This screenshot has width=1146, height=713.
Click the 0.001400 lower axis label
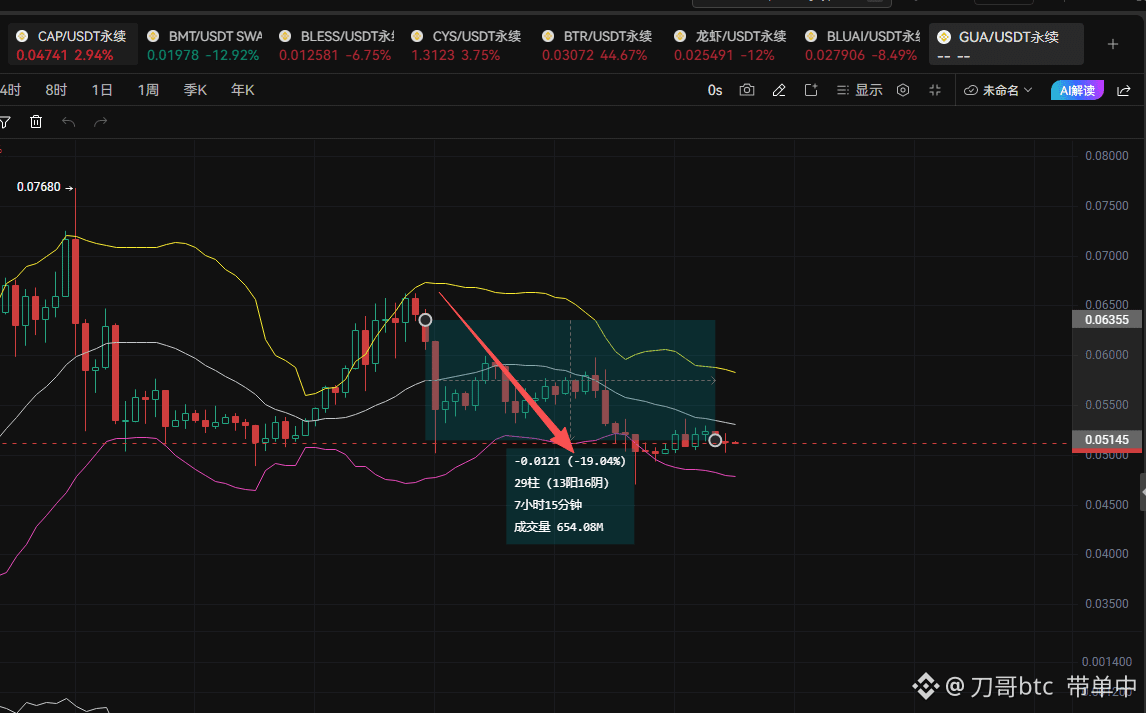pyautogui.click(x=1107, y=662)
